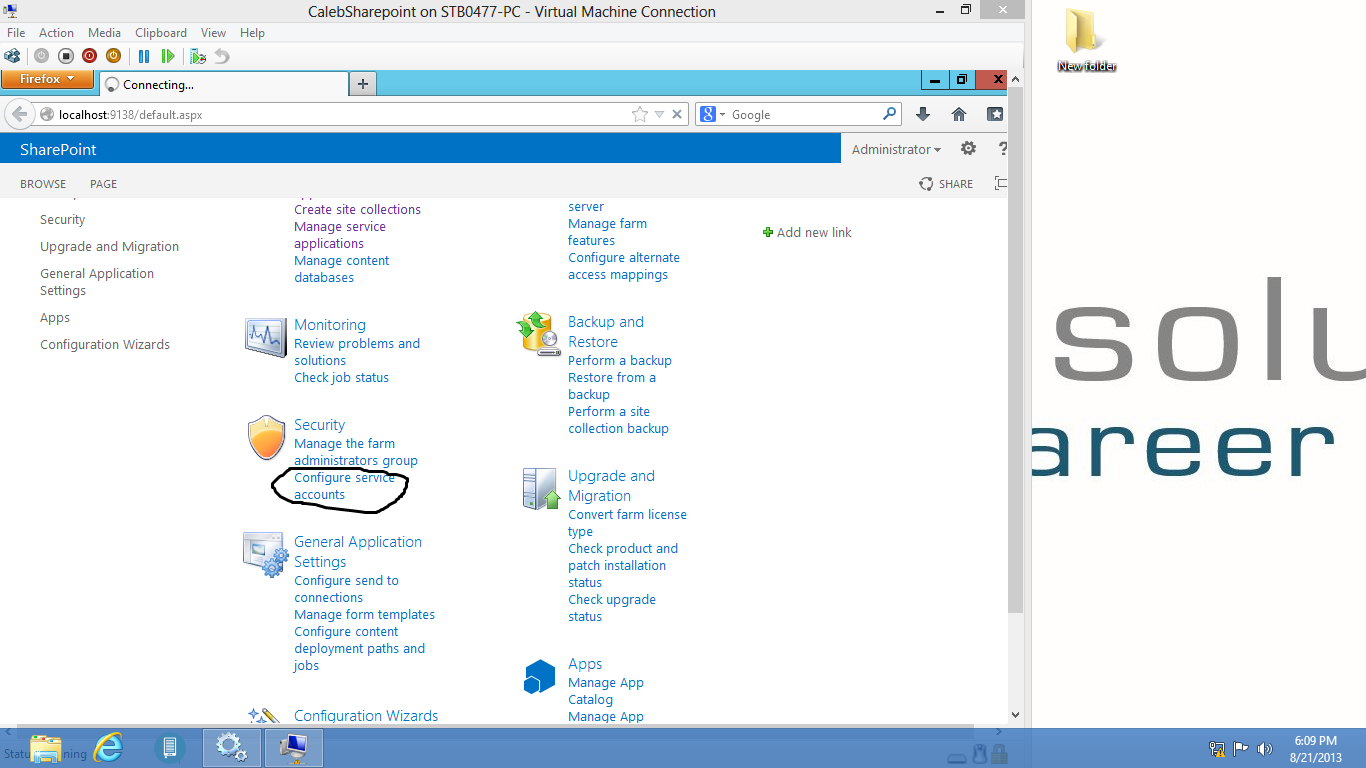Click the Upgrade and Migration server icon
The width and height of the screenshot is (1366, 768).
click(539, 489)
